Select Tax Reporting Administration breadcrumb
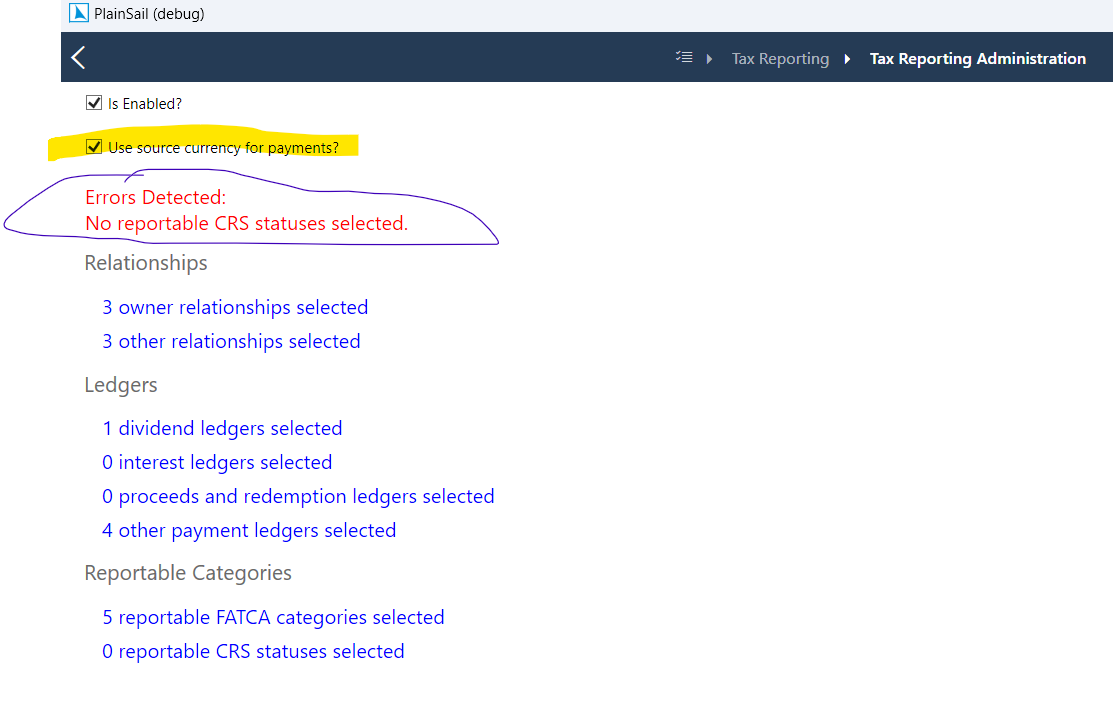The image size is (1113, 727). click(977, 58)
